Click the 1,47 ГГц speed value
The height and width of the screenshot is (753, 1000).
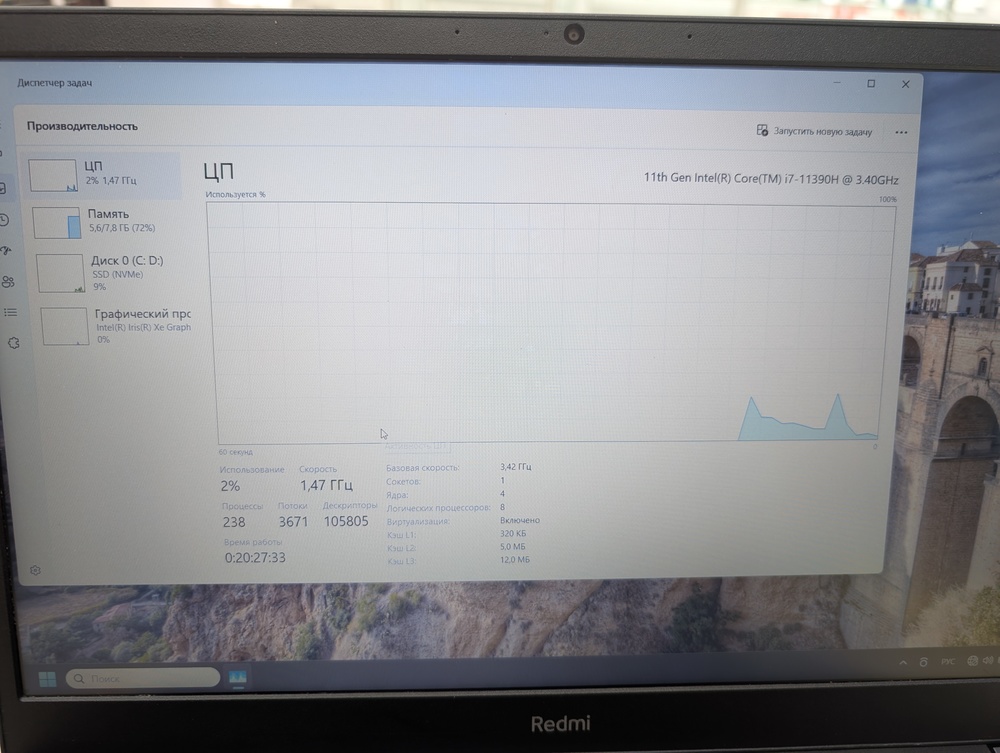tap(327, 485)
